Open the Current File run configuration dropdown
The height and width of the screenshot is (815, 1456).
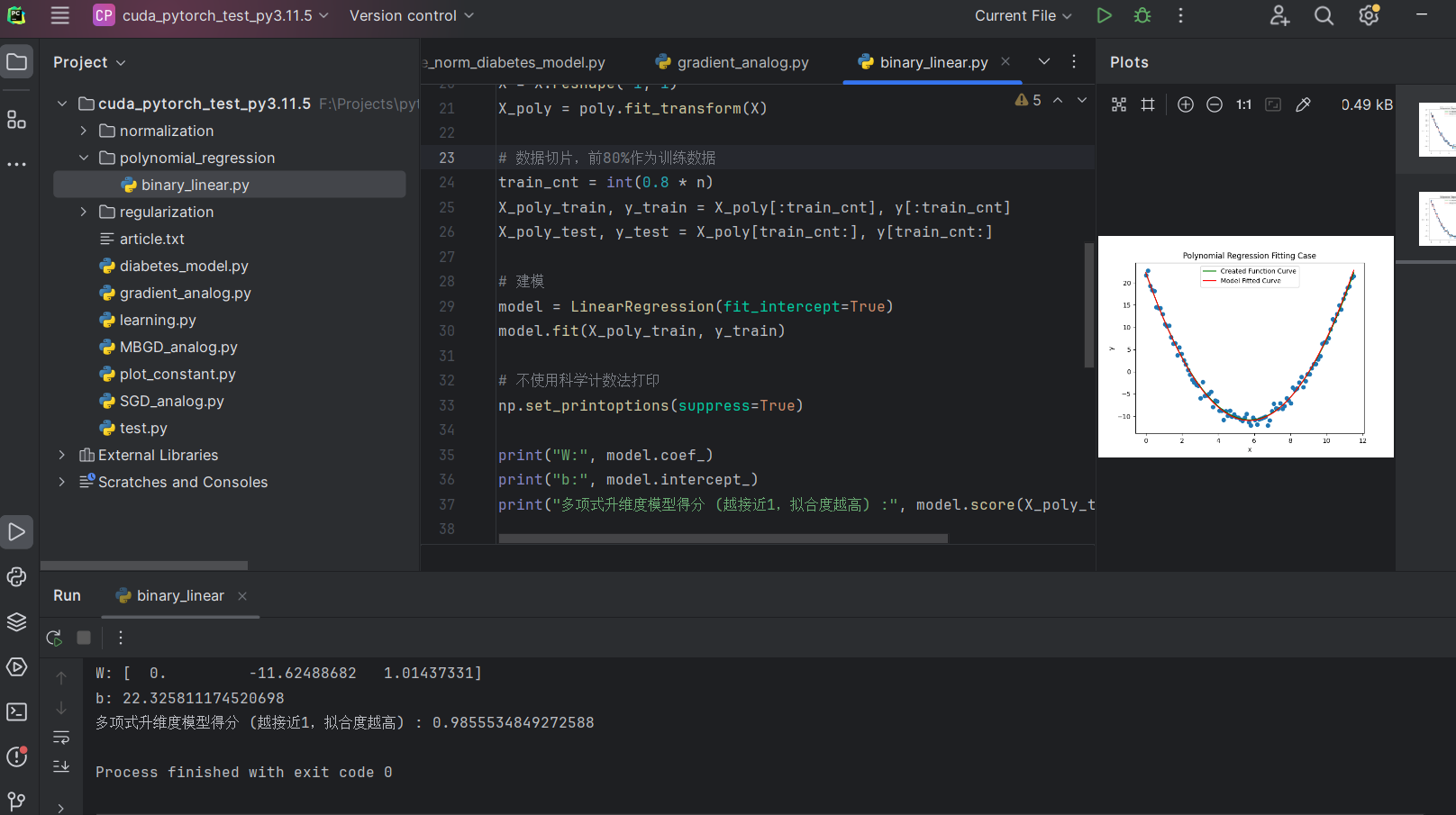(x=1024, y=15)
